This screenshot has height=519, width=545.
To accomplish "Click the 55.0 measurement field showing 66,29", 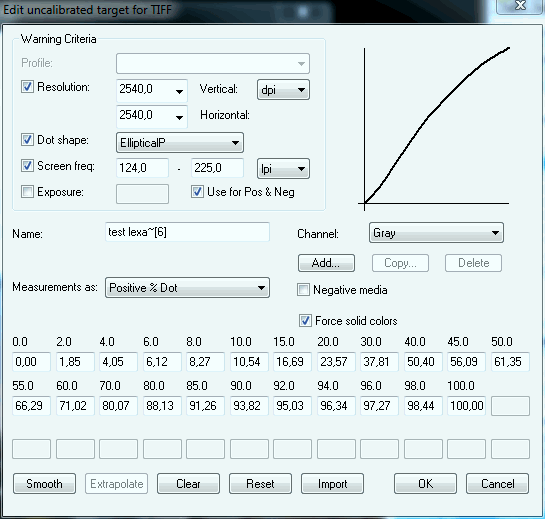I will pyautogui.click(x=32, y=406).
